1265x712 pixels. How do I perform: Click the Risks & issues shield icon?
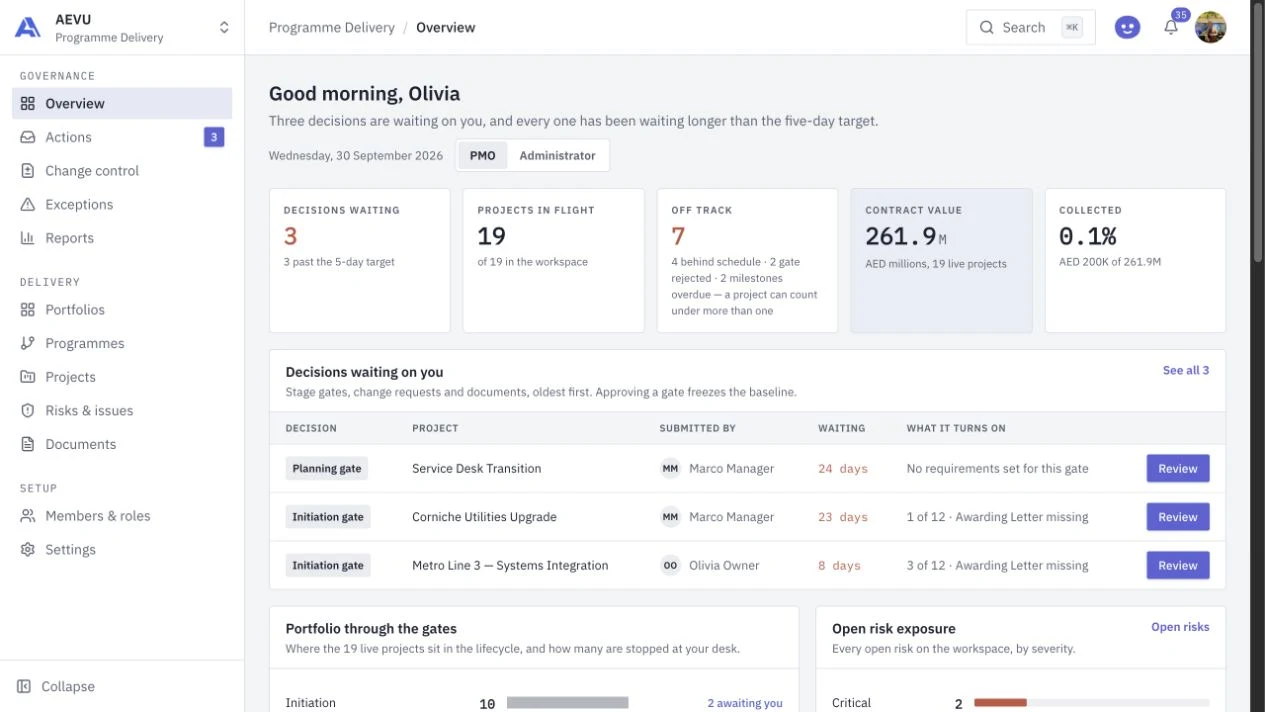pos(27,411)
